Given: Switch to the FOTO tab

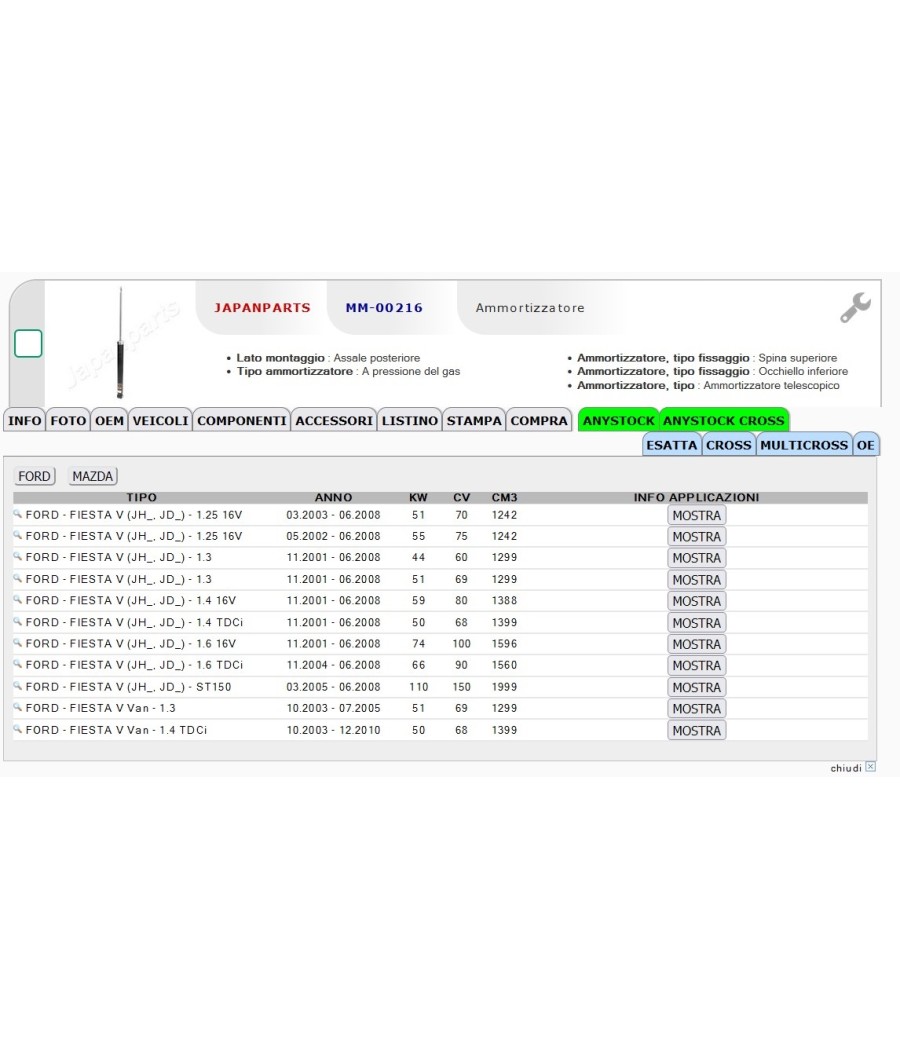Looking at the screenshot, I should [x=68, y=421].
